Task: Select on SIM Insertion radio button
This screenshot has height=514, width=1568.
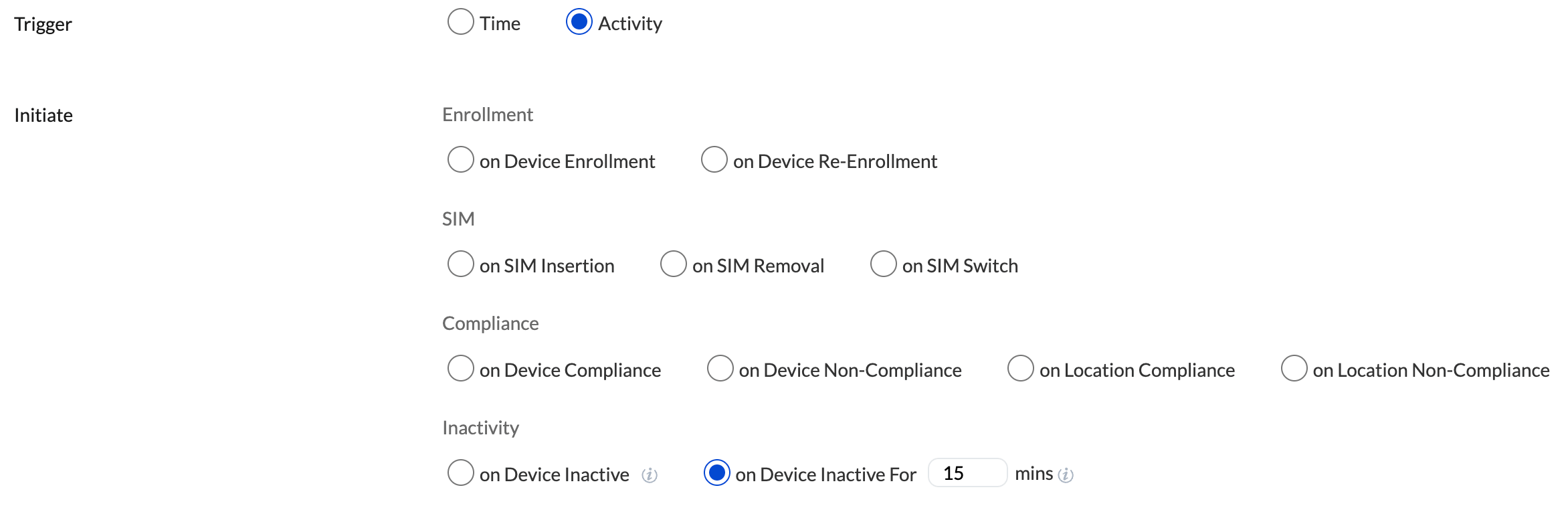Action: pyautogui.click(x=460, y=264)
